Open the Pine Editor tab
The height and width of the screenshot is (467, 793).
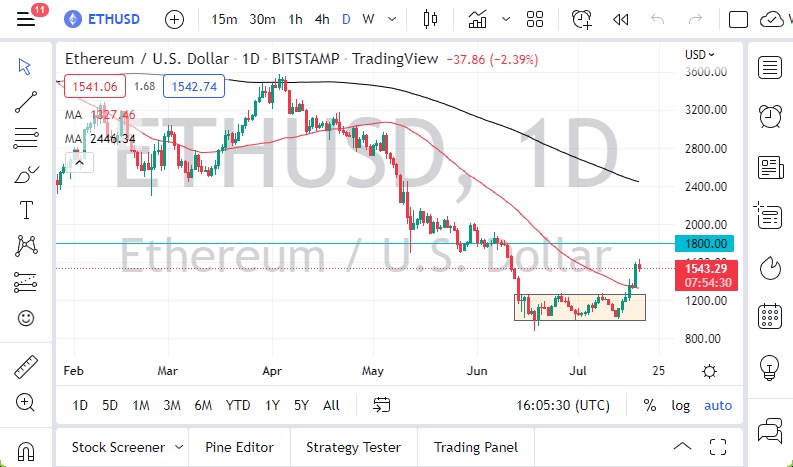(x=239, y=447)
